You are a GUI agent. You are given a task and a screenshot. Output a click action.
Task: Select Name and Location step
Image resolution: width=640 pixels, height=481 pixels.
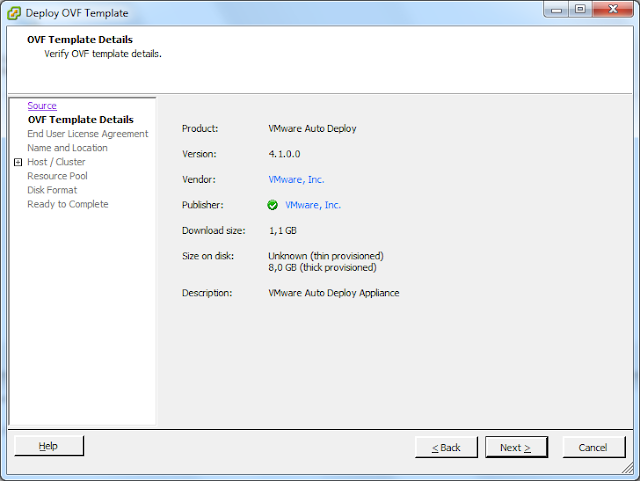click(x=67, y=148)
